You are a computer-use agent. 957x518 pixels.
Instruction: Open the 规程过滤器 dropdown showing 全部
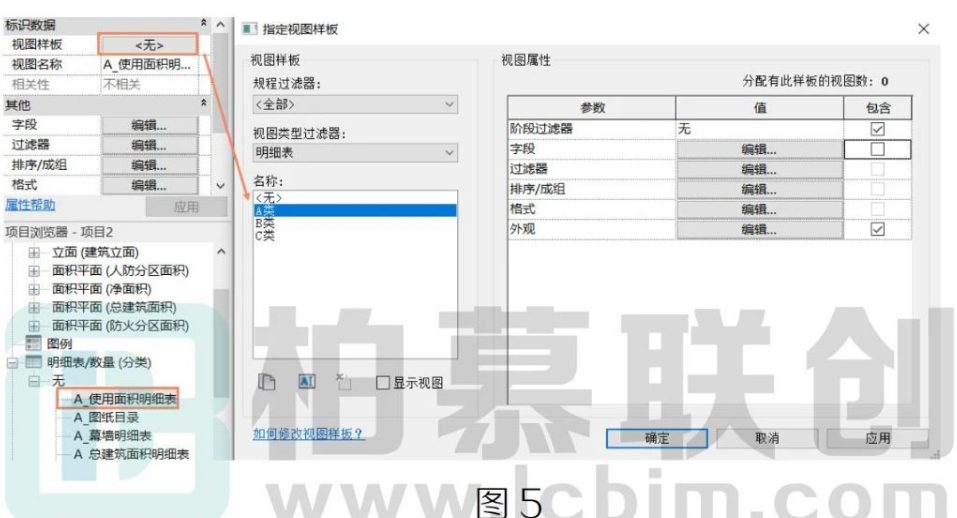(355, 104)
